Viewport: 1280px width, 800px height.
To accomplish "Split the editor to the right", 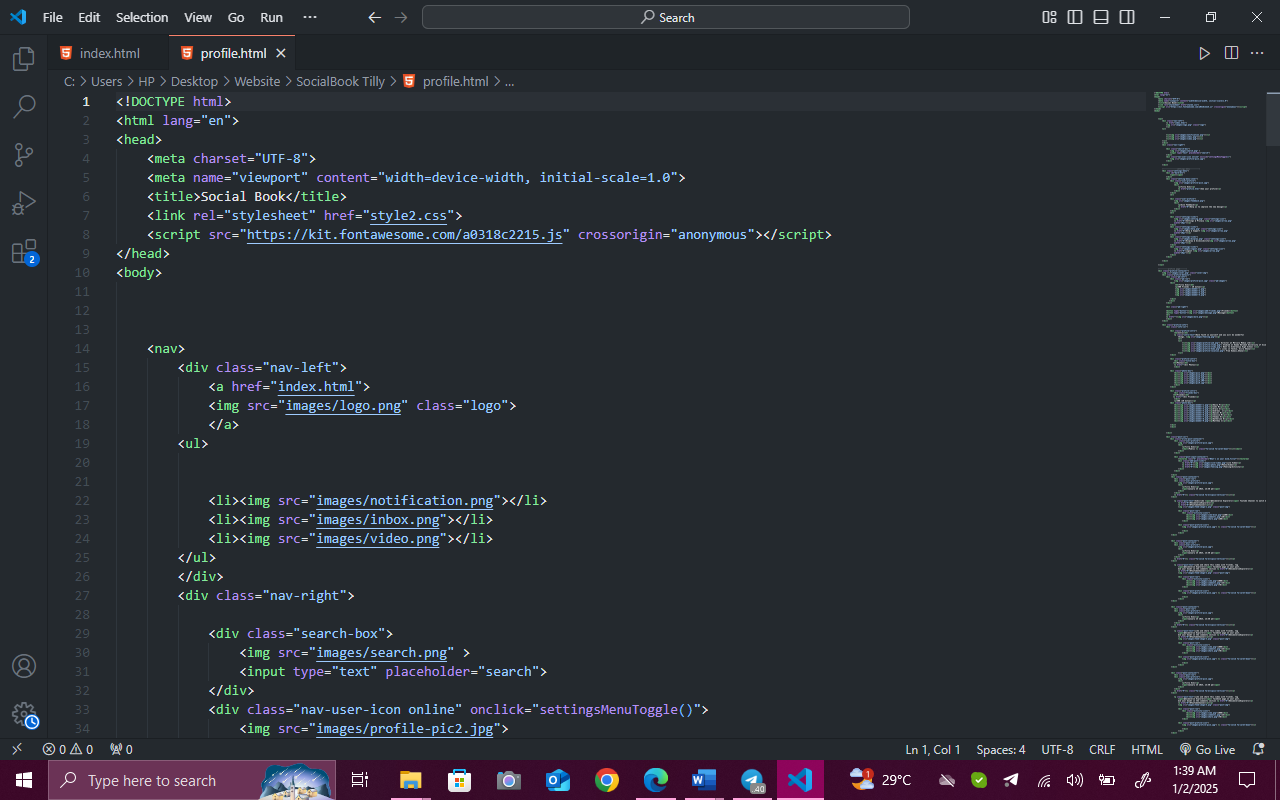I will click(1231, 53).
